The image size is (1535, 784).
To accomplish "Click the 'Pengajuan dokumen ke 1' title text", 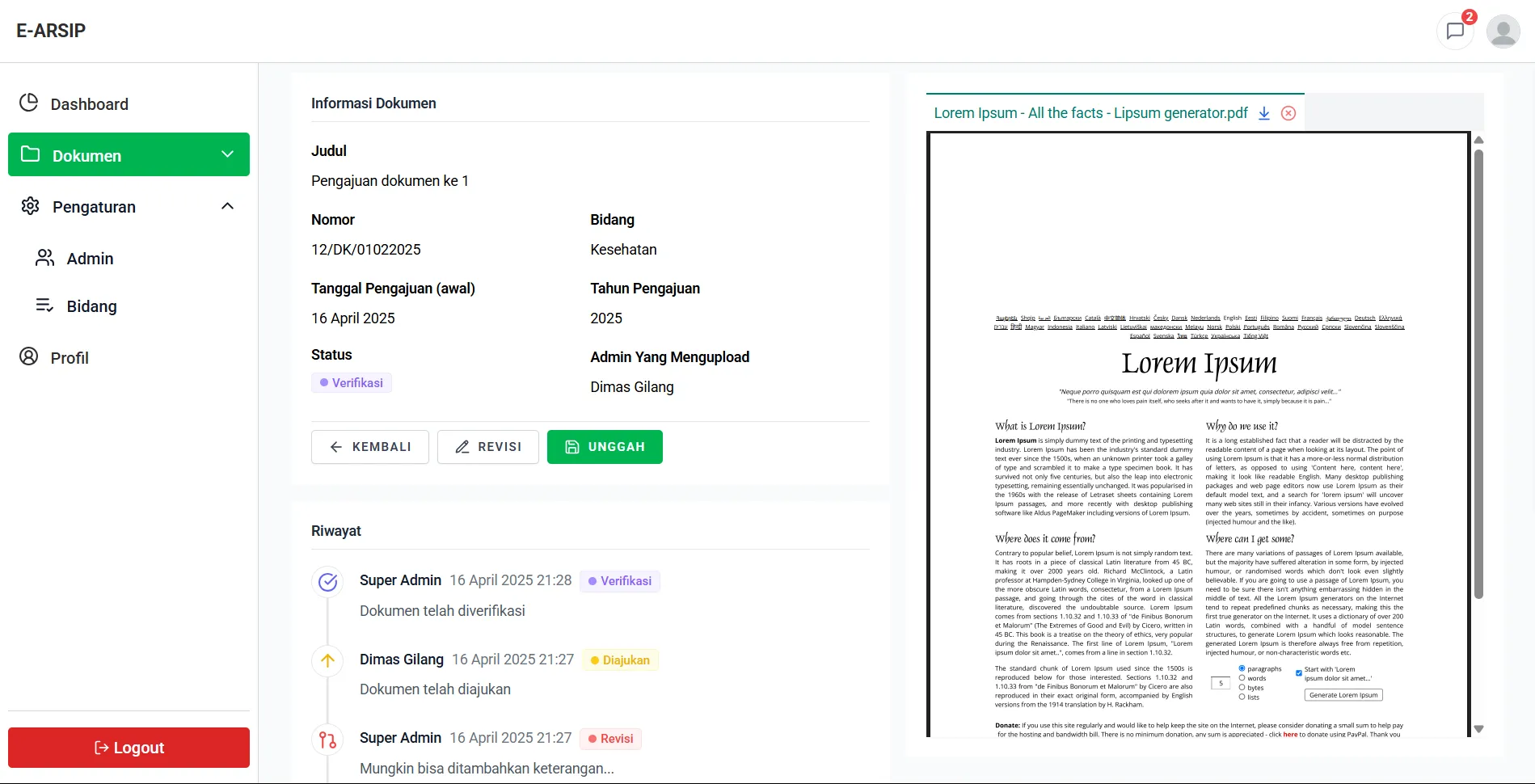I will (390, 181).
